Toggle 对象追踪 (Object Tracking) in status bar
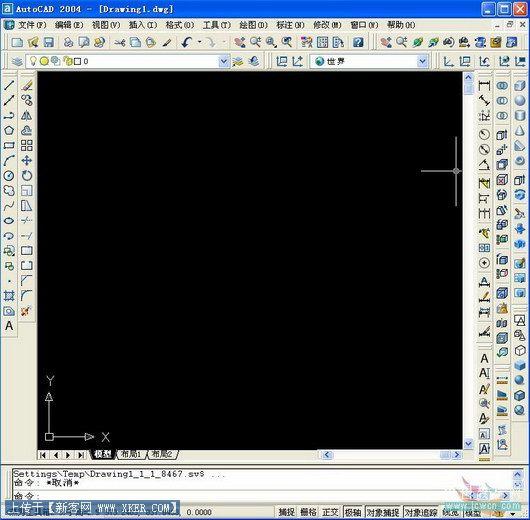This screenshot has height=520, width=530. click(x=421, y=512)
